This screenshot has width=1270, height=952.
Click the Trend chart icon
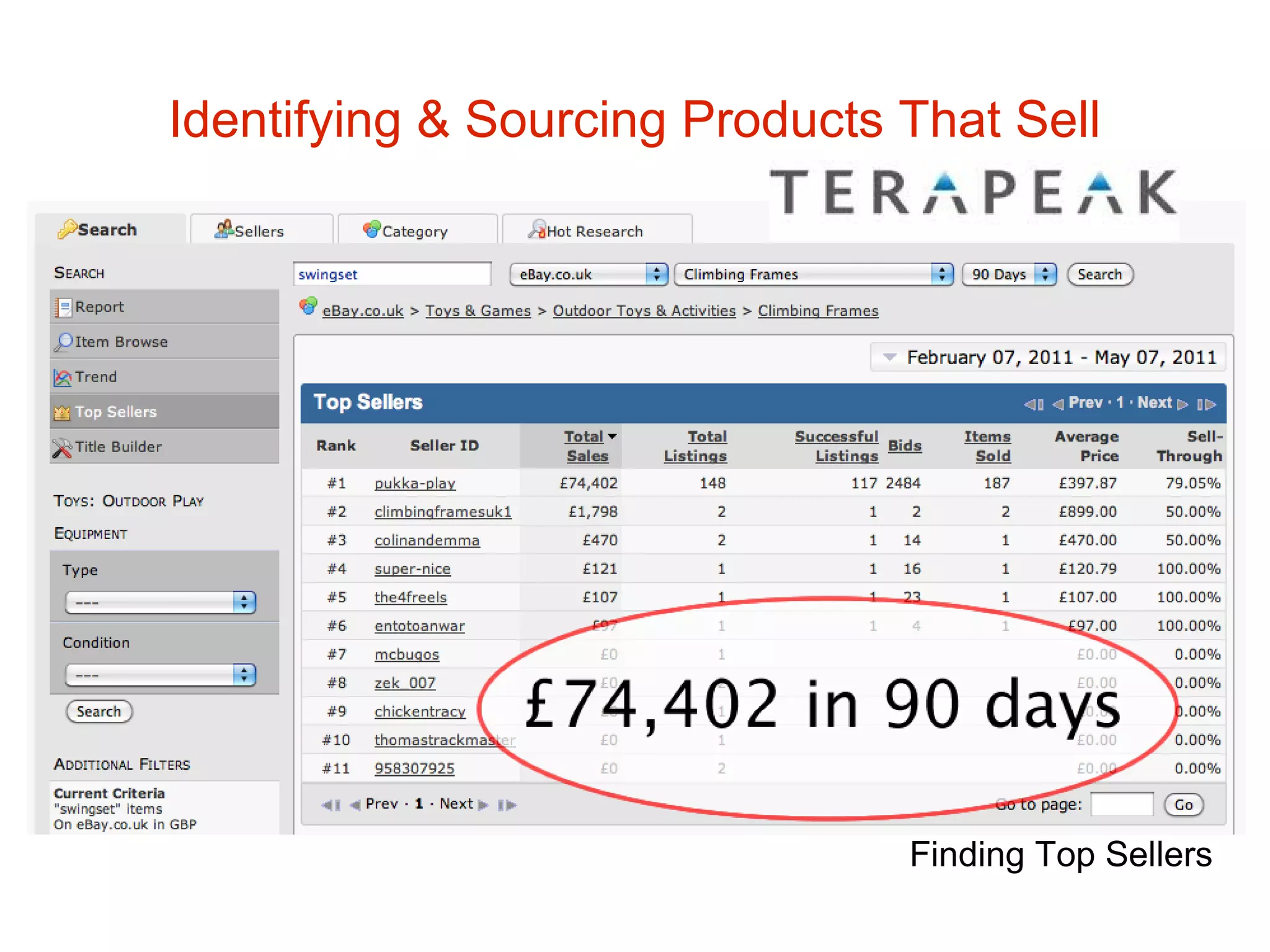coord(63,377)
